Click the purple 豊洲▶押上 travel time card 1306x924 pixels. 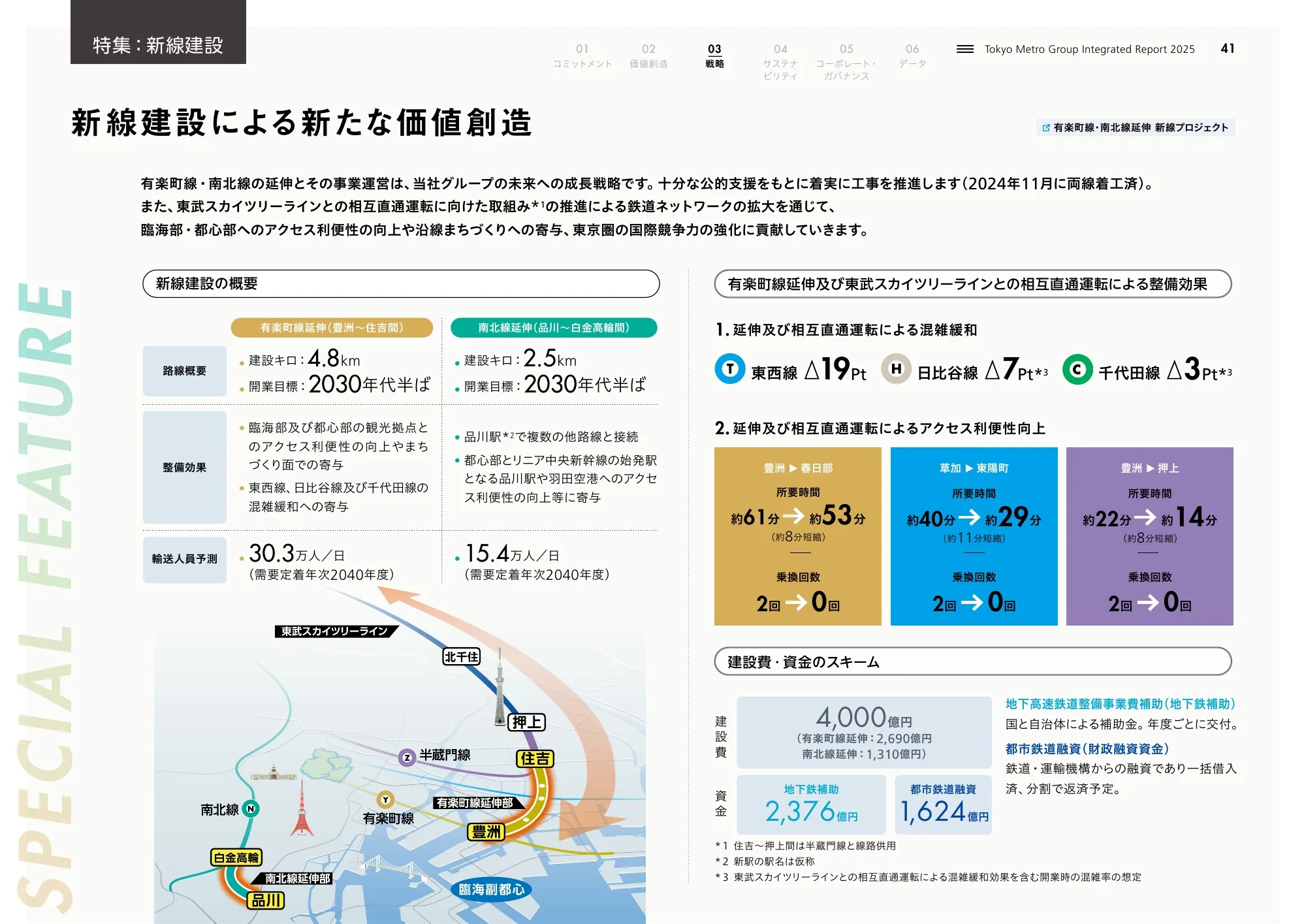click(1150, 536)
